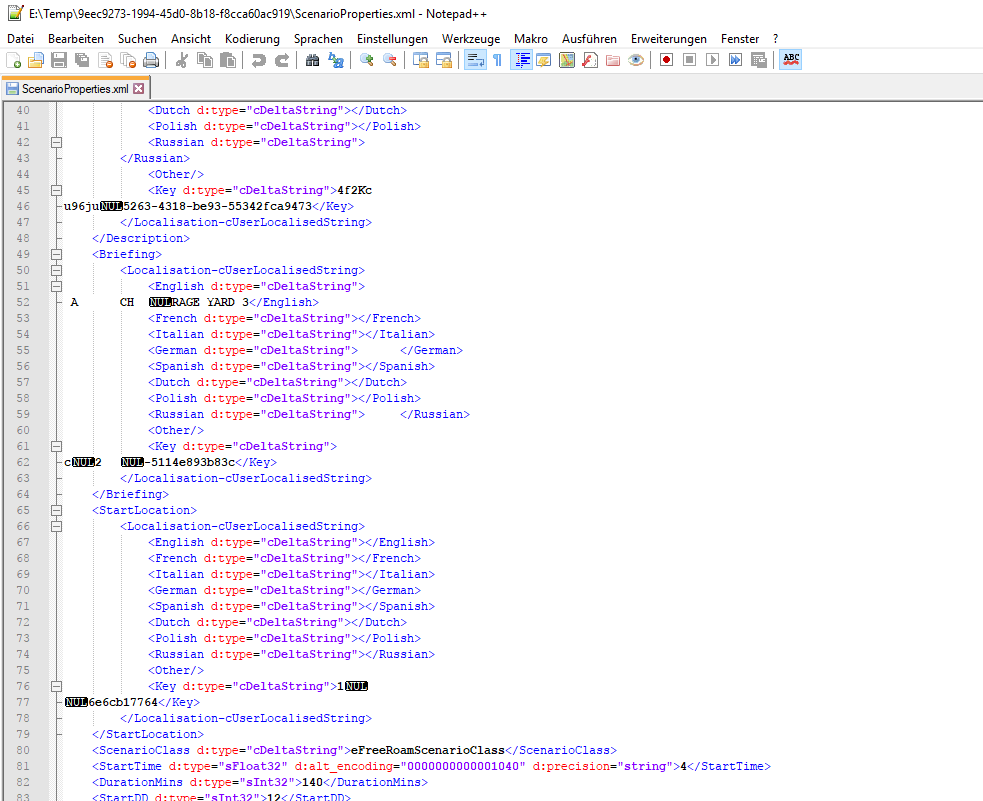Click the Zoom in magnifier icon
This screenshot has width=983, height=801.
(367, 60)
